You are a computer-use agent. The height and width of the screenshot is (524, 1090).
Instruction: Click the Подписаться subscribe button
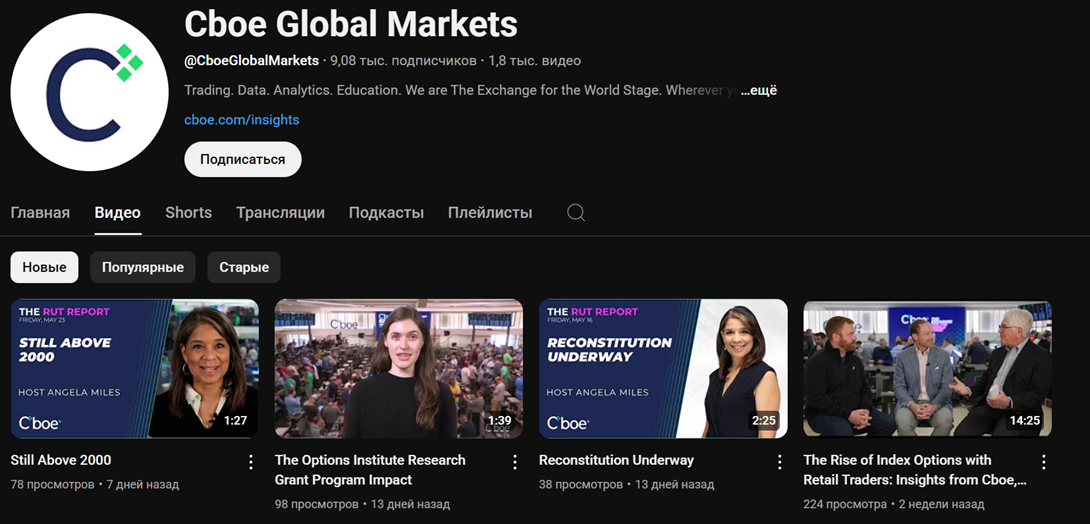tap(243, 159)
